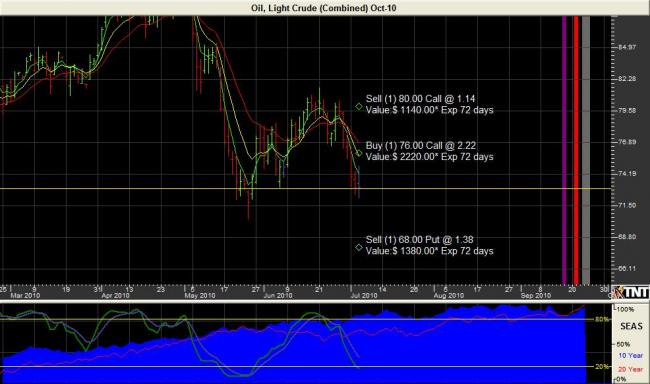The height and width of the screenshot is (384, 650).
Task: Click the Apr 2010 date axis label
Action: click(x=116, y=296)
